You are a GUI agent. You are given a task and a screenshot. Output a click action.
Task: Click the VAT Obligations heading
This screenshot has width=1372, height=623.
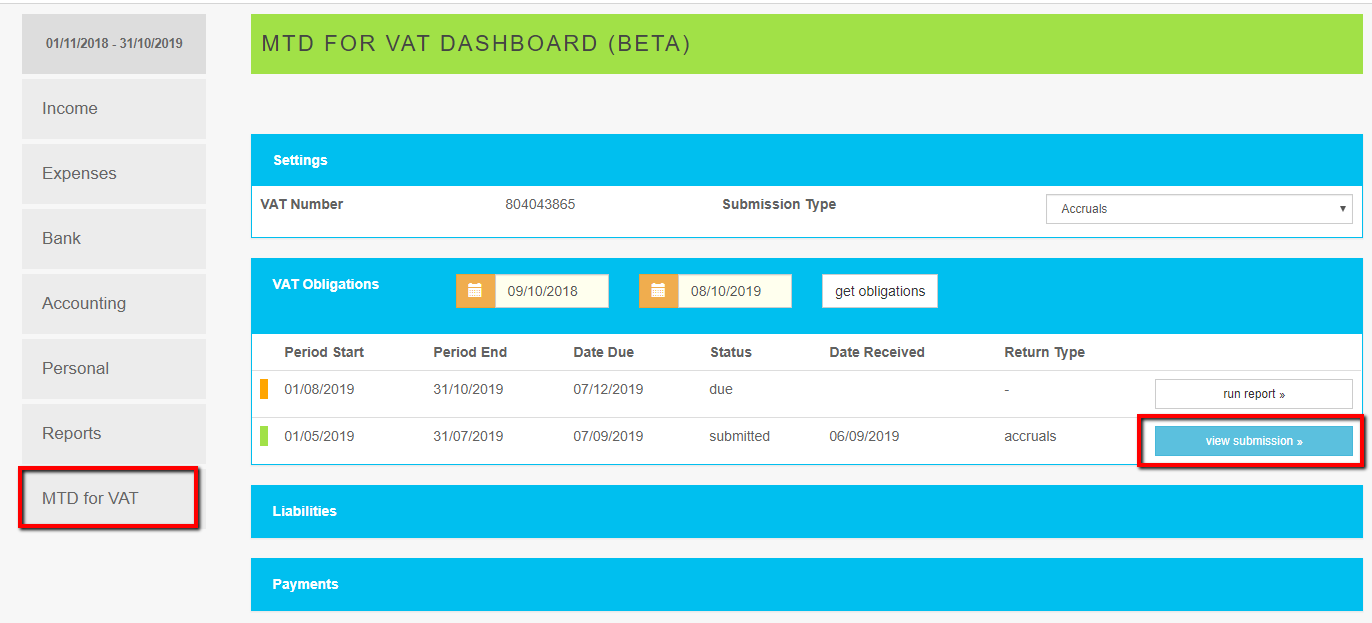pyautogui.click(x=326, y=284)
